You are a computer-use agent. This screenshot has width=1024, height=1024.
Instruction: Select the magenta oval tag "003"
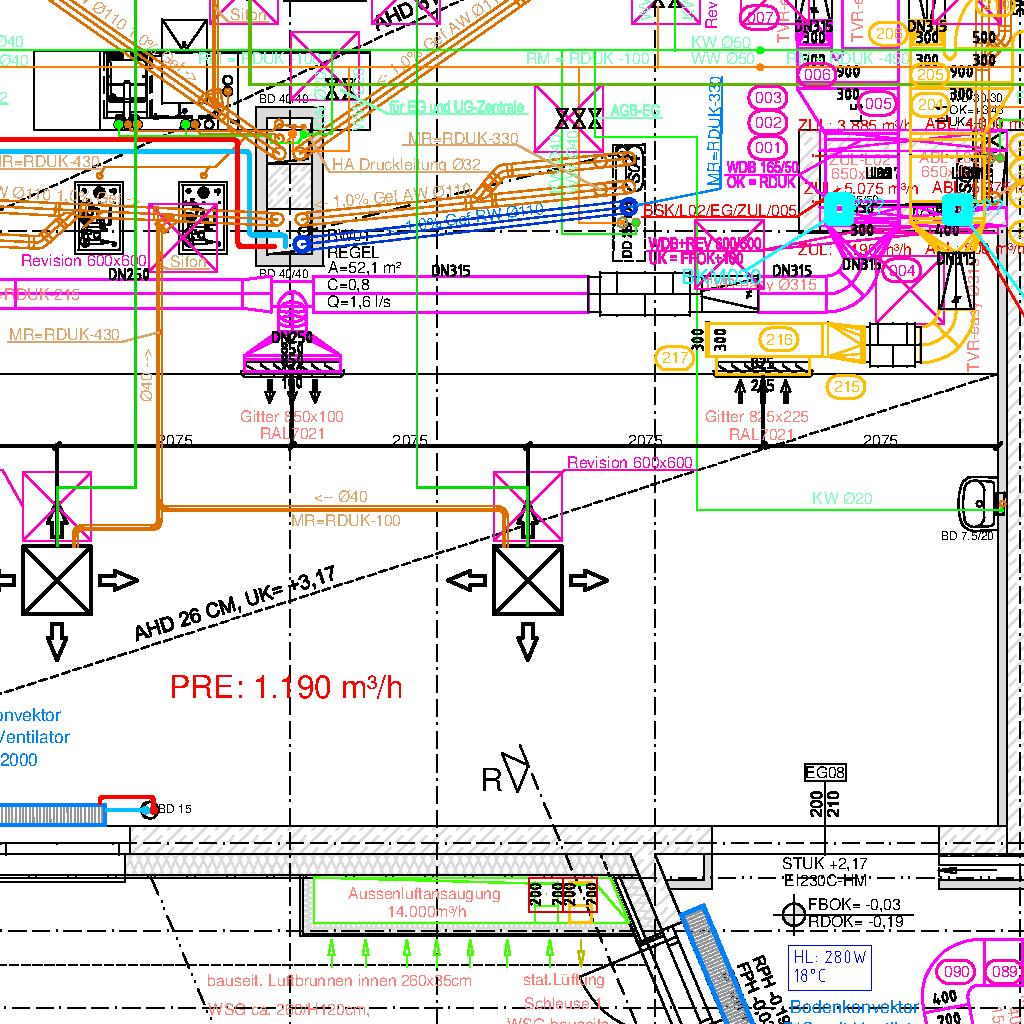768,97
